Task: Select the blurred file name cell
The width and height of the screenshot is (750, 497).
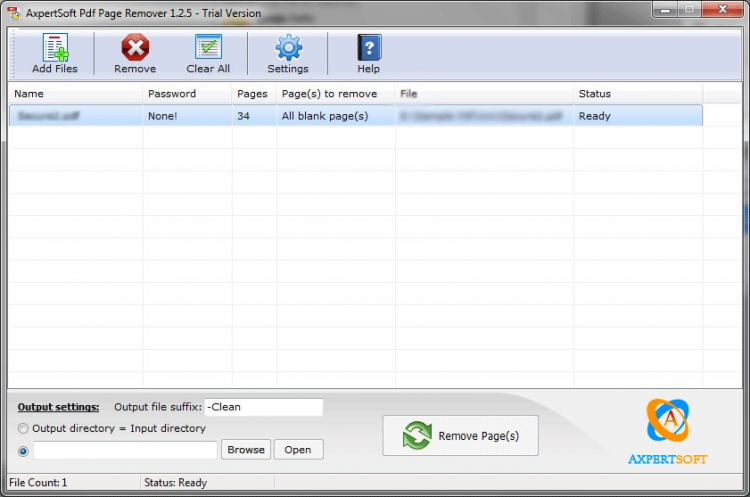Action: coord(76,116)
